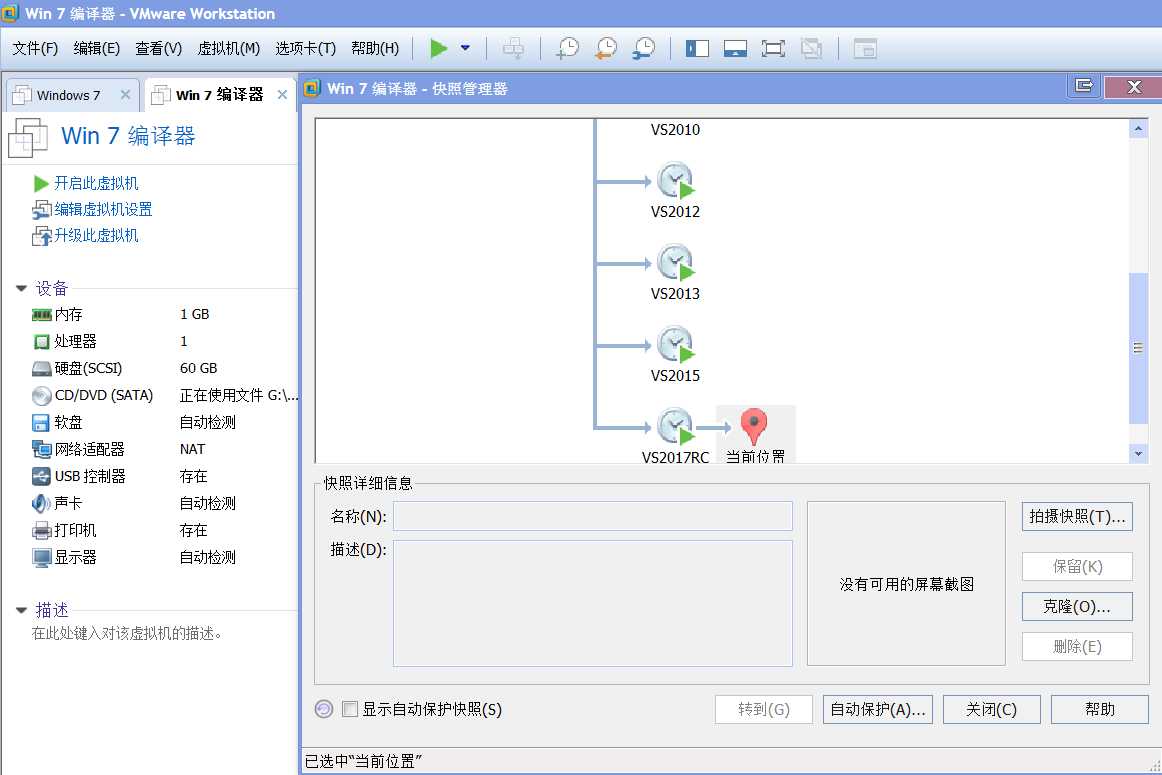Close the Win 7 编译器 tab
Screen dimensions: 1162x775
pos(282,95)
